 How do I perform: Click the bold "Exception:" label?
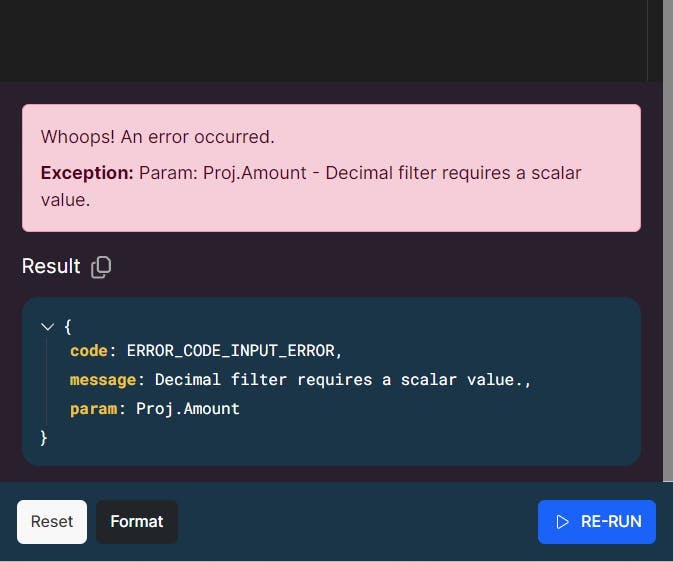click(87, 173)
